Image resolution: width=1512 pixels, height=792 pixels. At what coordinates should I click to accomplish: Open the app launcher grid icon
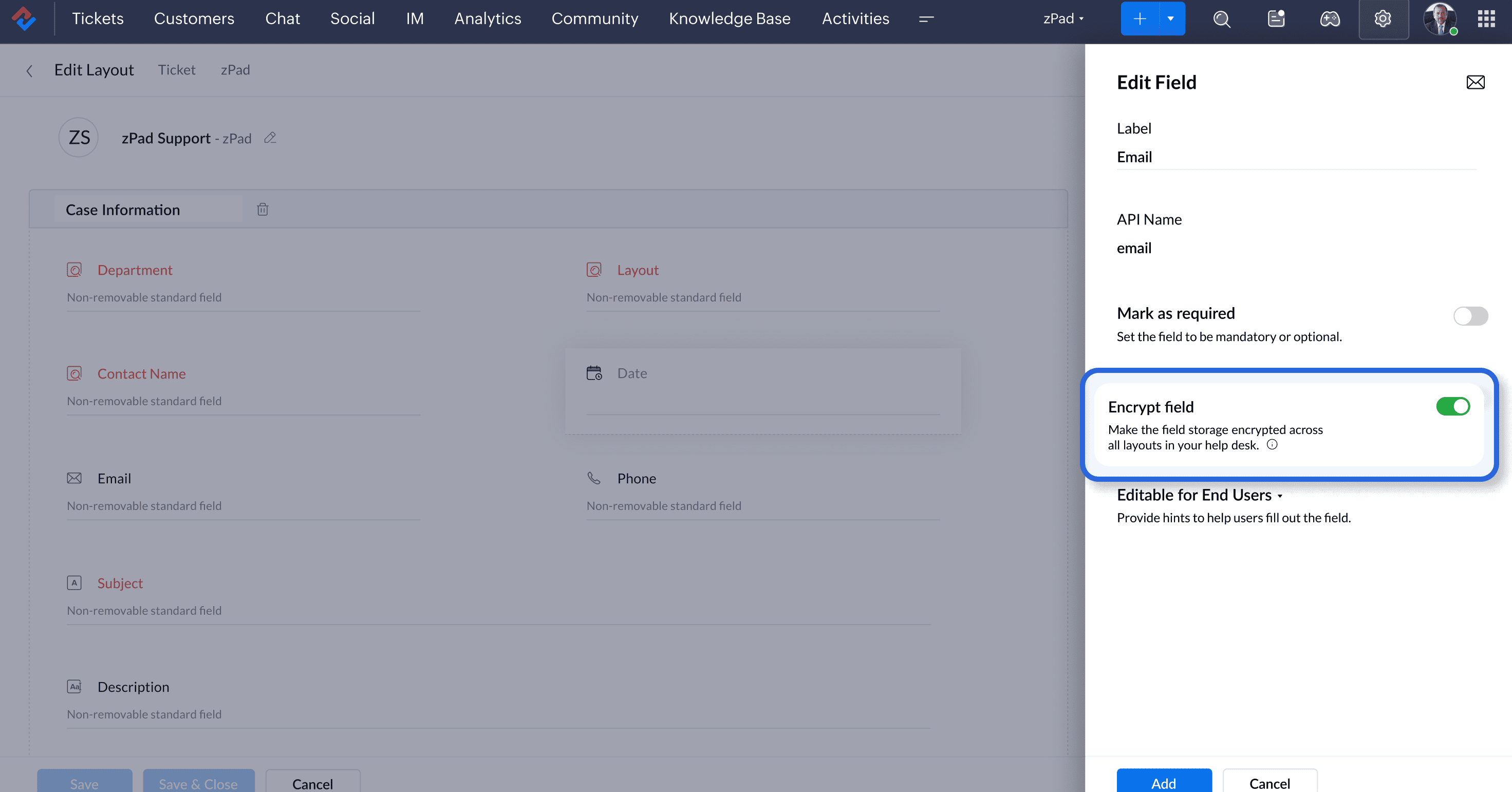tap(1486, 19)
